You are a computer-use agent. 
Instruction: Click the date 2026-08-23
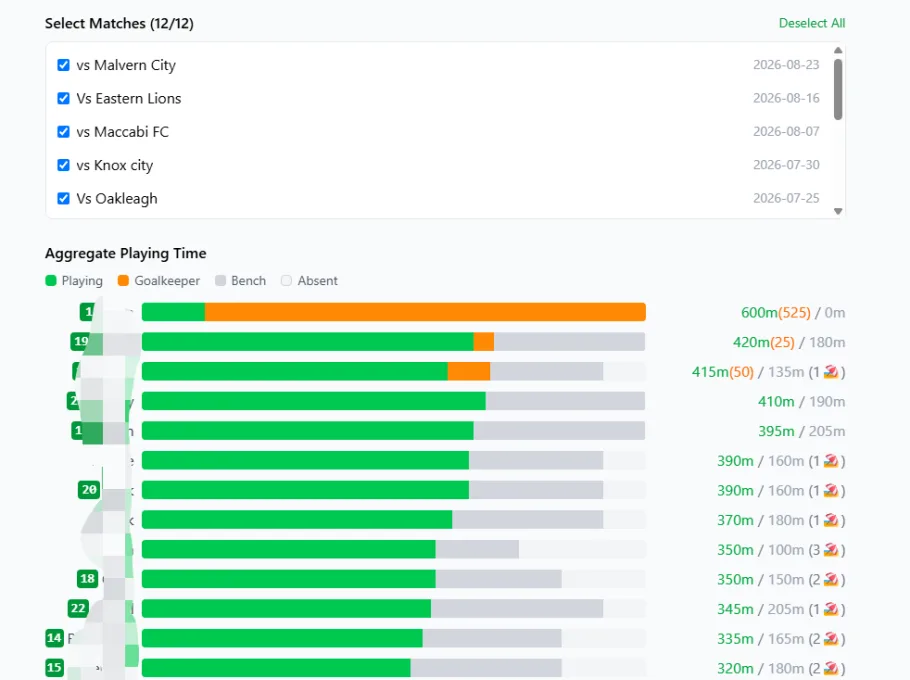coord(786,65)
